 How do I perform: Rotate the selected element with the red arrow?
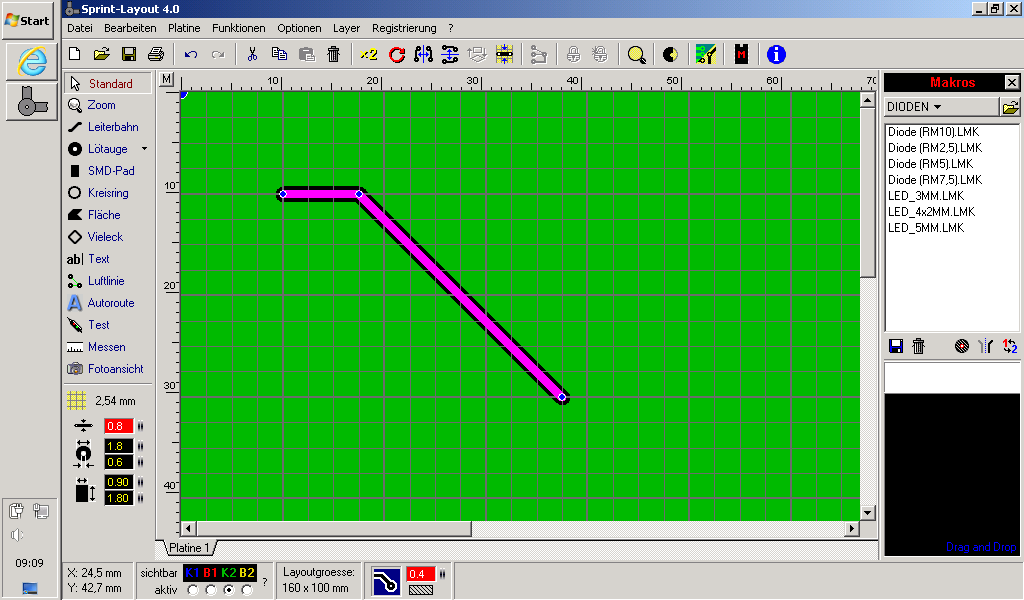click(x=396, y=54)
